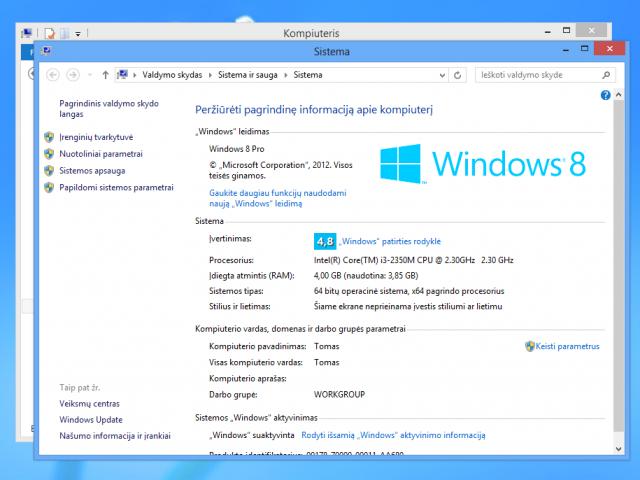
Task: Open recent locations dropdown arrow
Action: point(89,75)
